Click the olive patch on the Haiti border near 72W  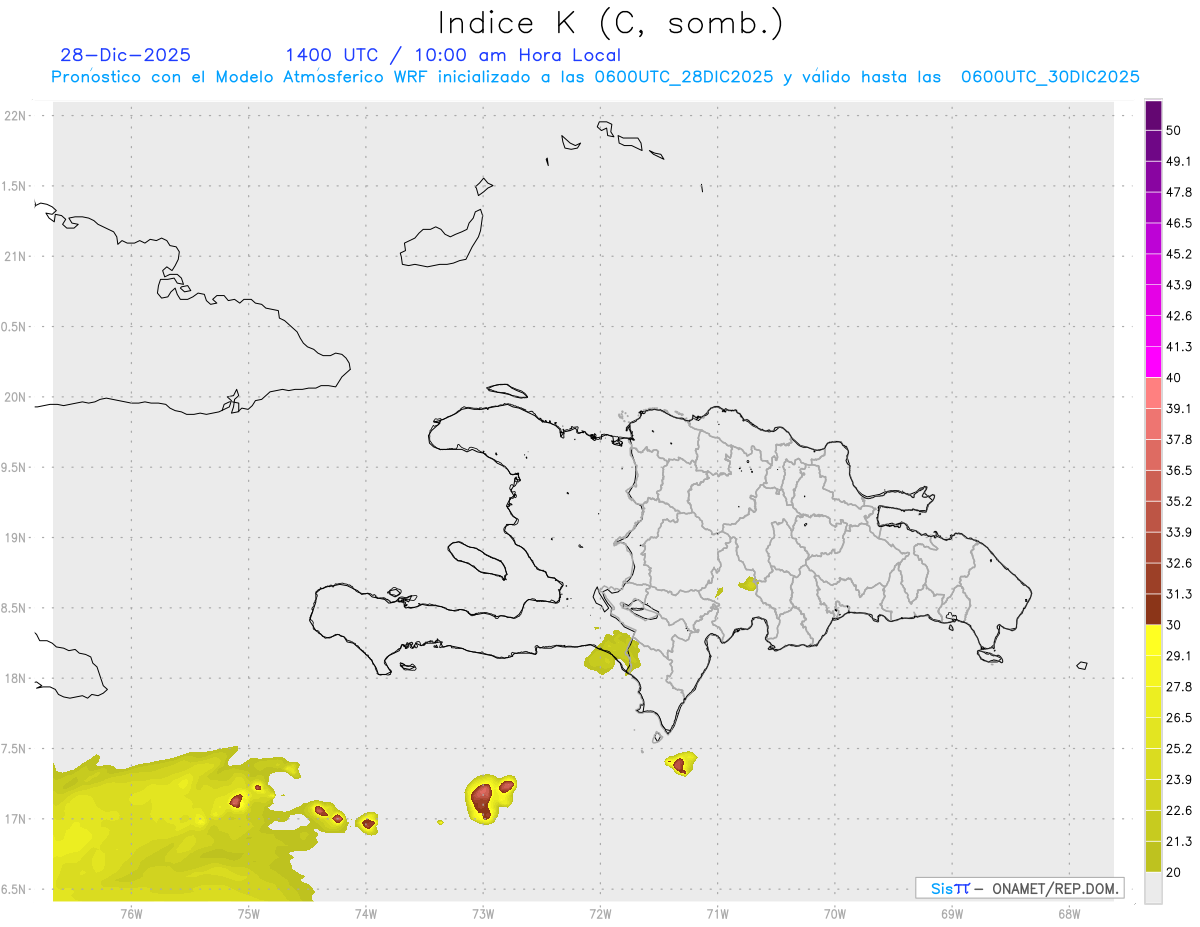pyautogui.click(x=612, y=653)
